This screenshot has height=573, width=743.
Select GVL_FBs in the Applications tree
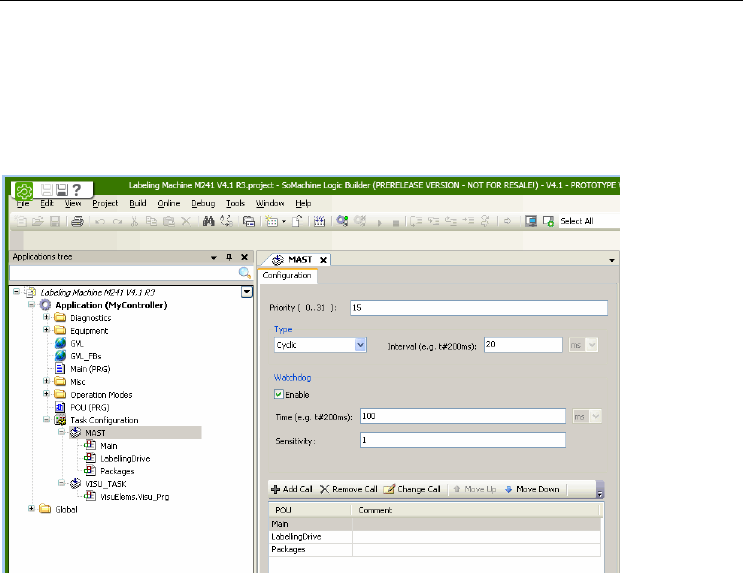point(85,356)
